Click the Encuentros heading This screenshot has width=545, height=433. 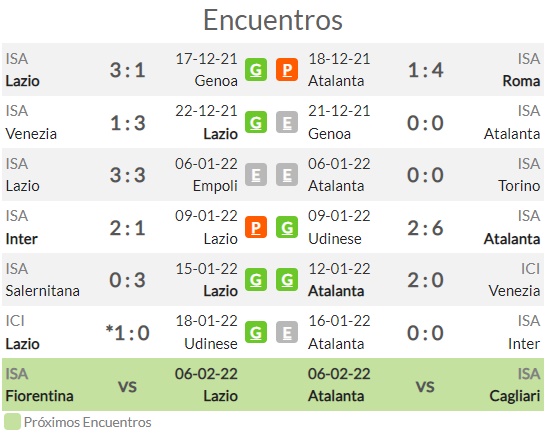pyautogui.click(x=273, y=20)
